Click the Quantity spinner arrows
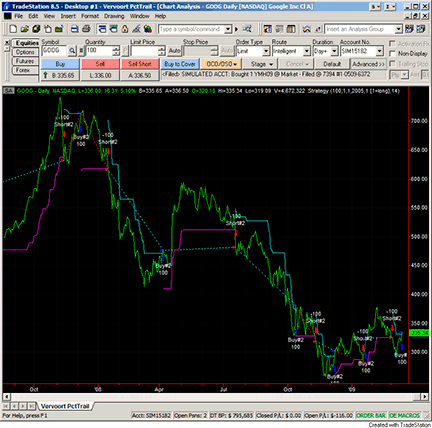 click(x=116, y=51)
